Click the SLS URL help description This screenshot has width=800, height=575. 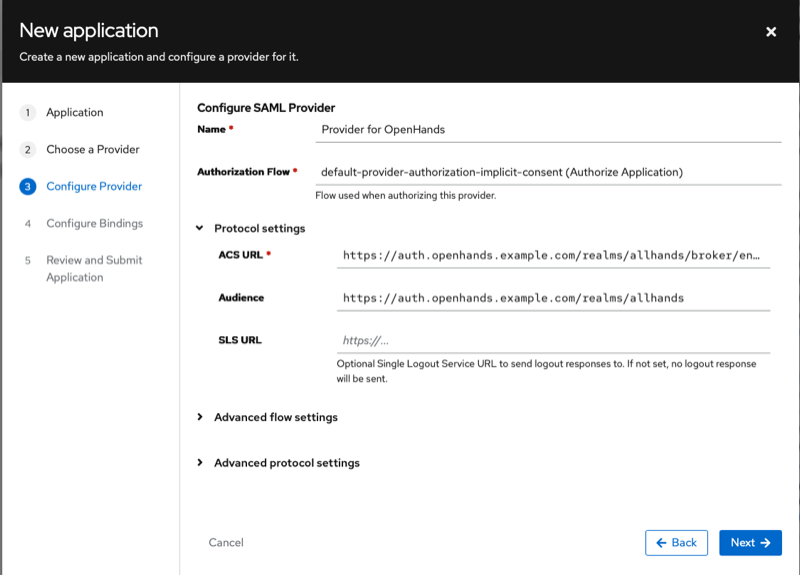point(546,371)
